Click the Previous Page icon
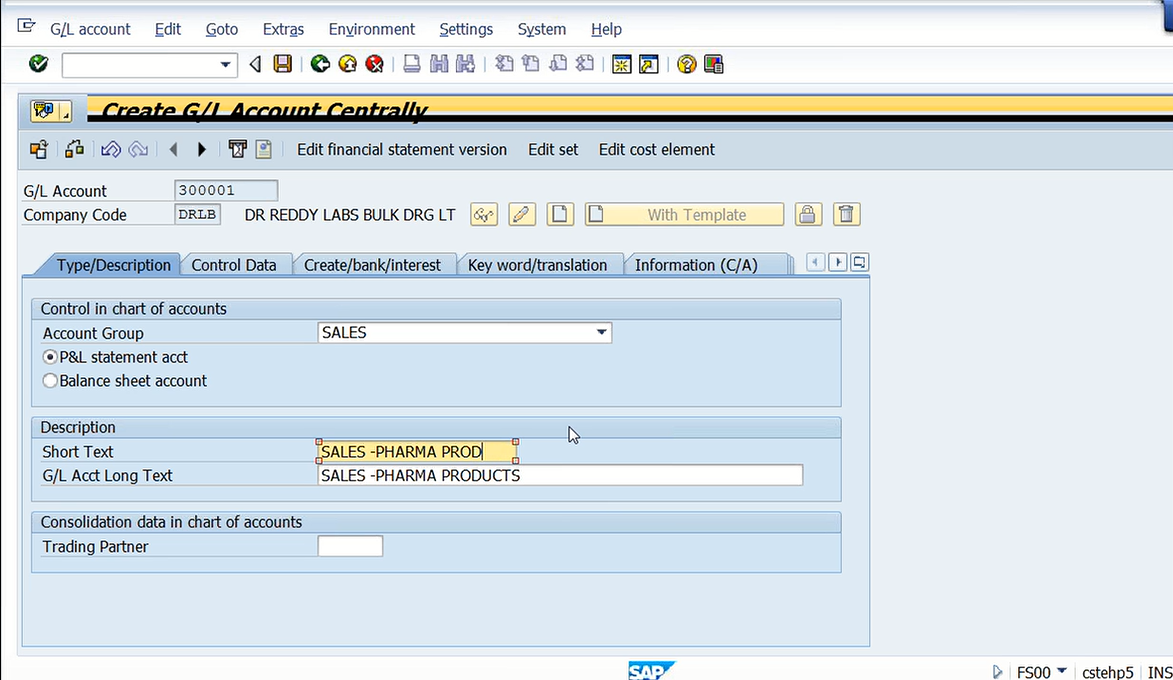This screenshot has width=1173, height=680. tap(531, 64)
